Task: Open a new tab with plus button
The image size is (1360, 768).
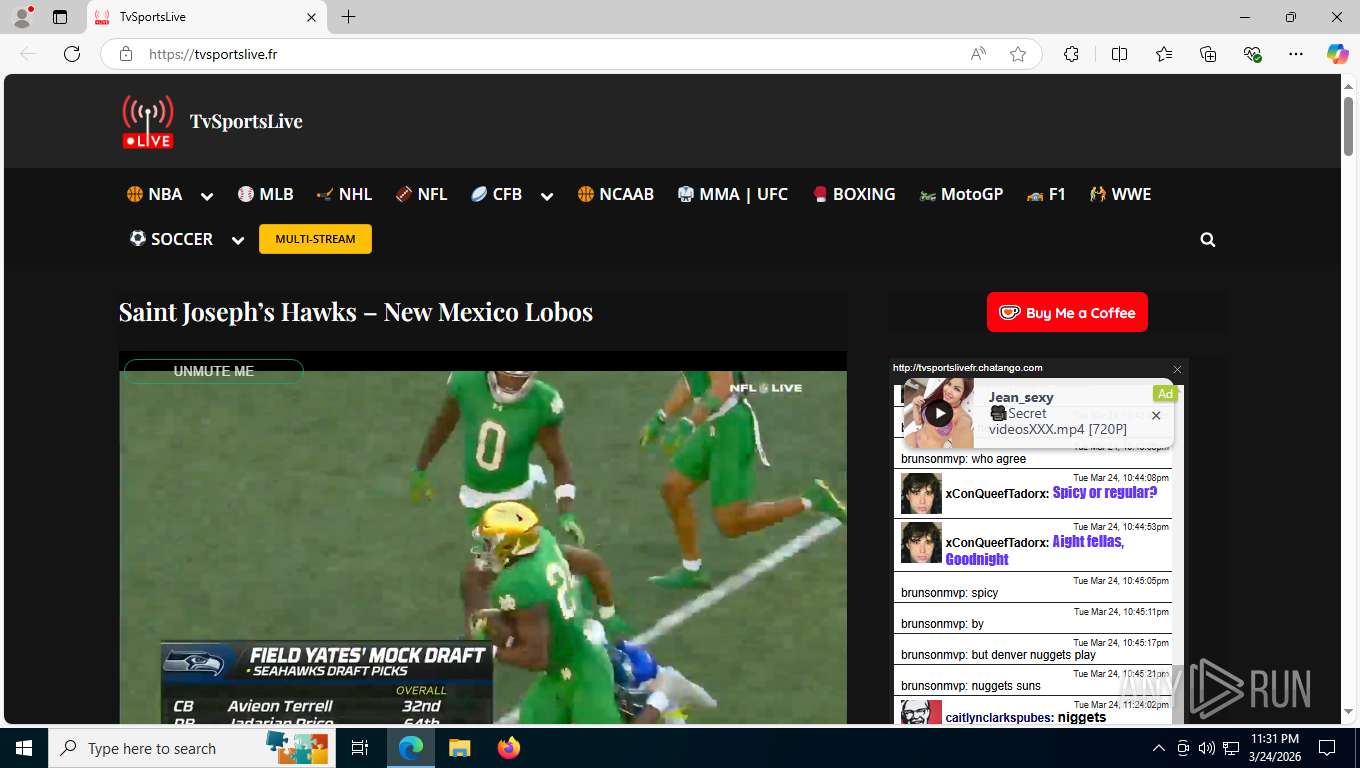Action: (x=348, y=17)
